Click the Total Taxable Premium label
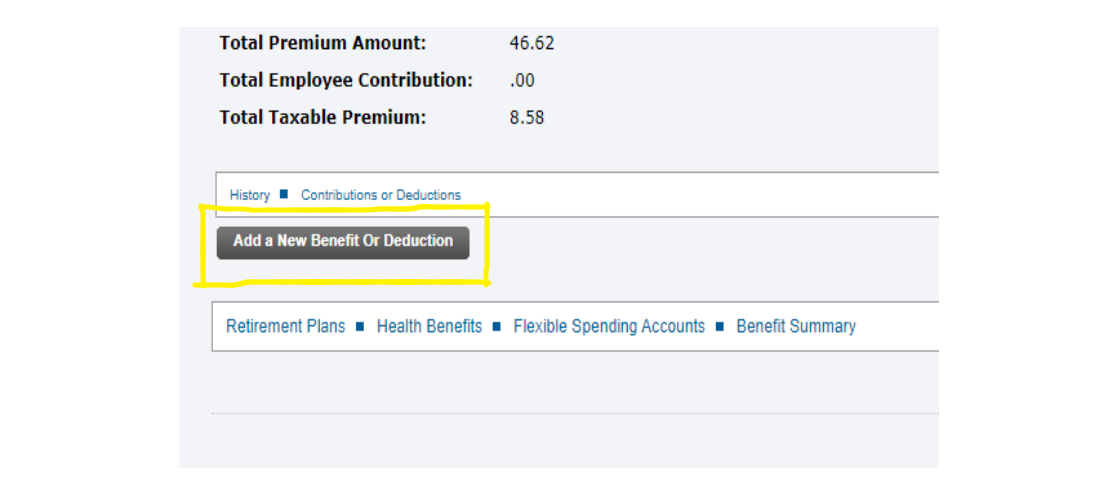Viewport: 1096px width, 492px height. click(322, 117)
